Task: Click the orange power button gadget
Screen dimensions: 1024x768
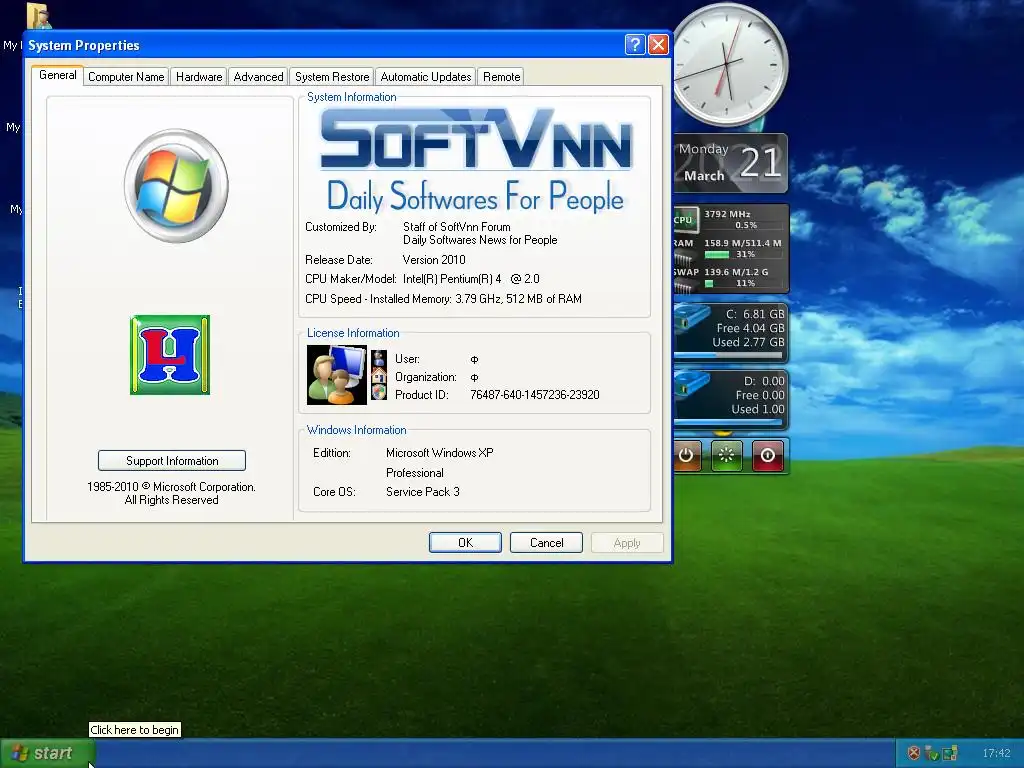Action: pos(687,455)
